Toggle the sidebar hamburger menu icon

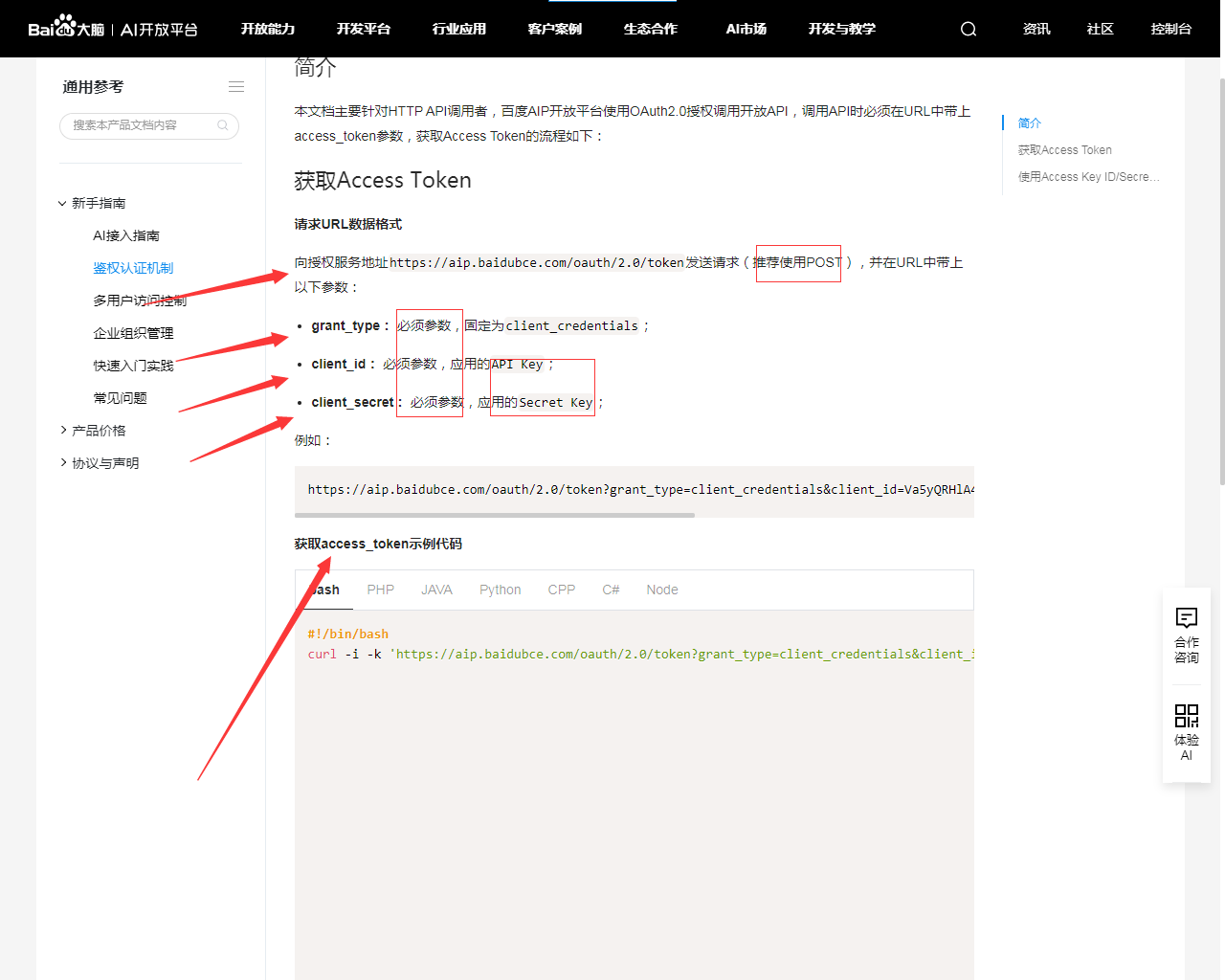[x=236, y=87]
